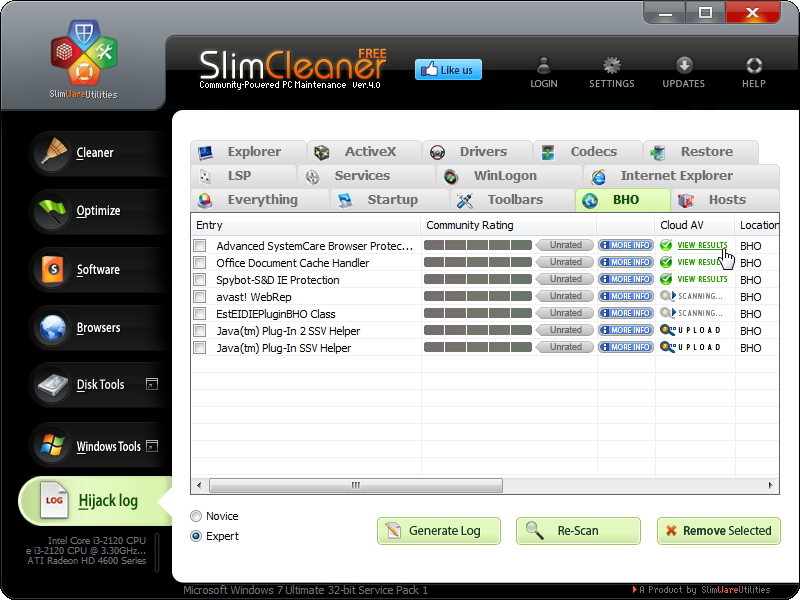
Task: Click the rating bar for Advanced SystemCare
Action: pos(478,245)
